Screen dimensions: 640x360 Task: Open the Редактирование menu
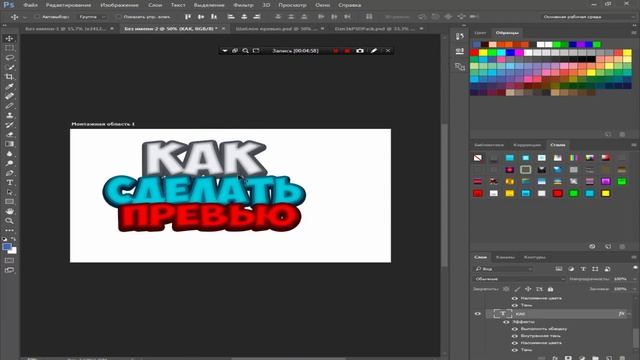(x=68, y=5)
